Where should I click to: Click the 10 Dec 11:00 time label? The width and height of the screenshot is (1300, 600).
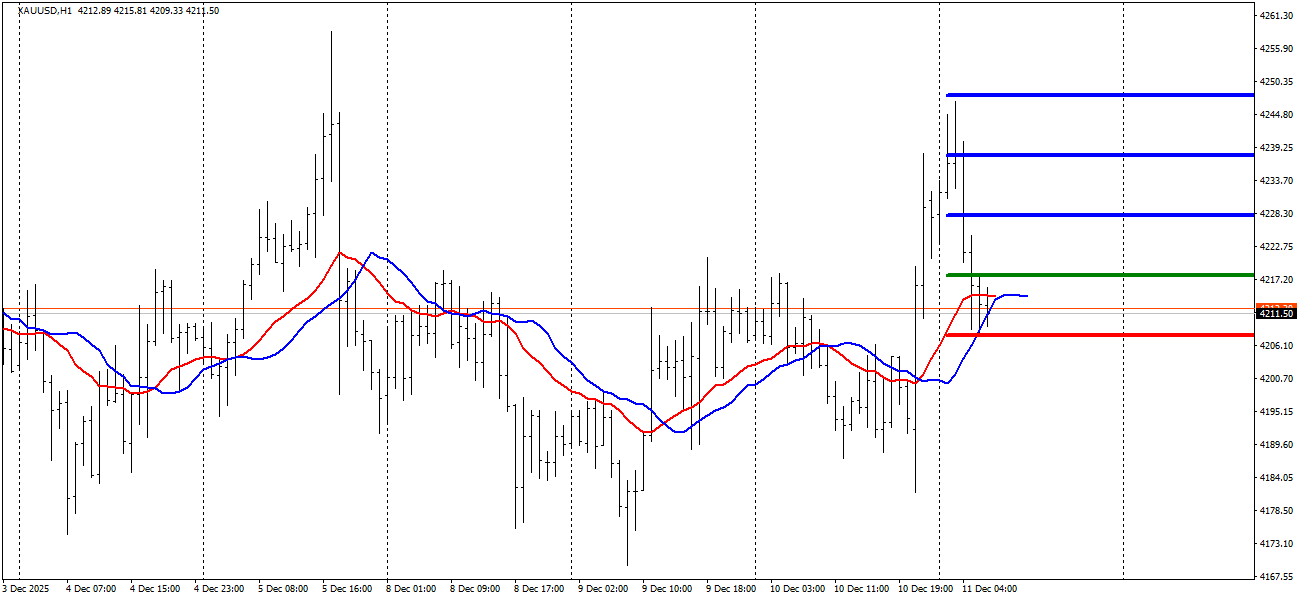point(861,589)
